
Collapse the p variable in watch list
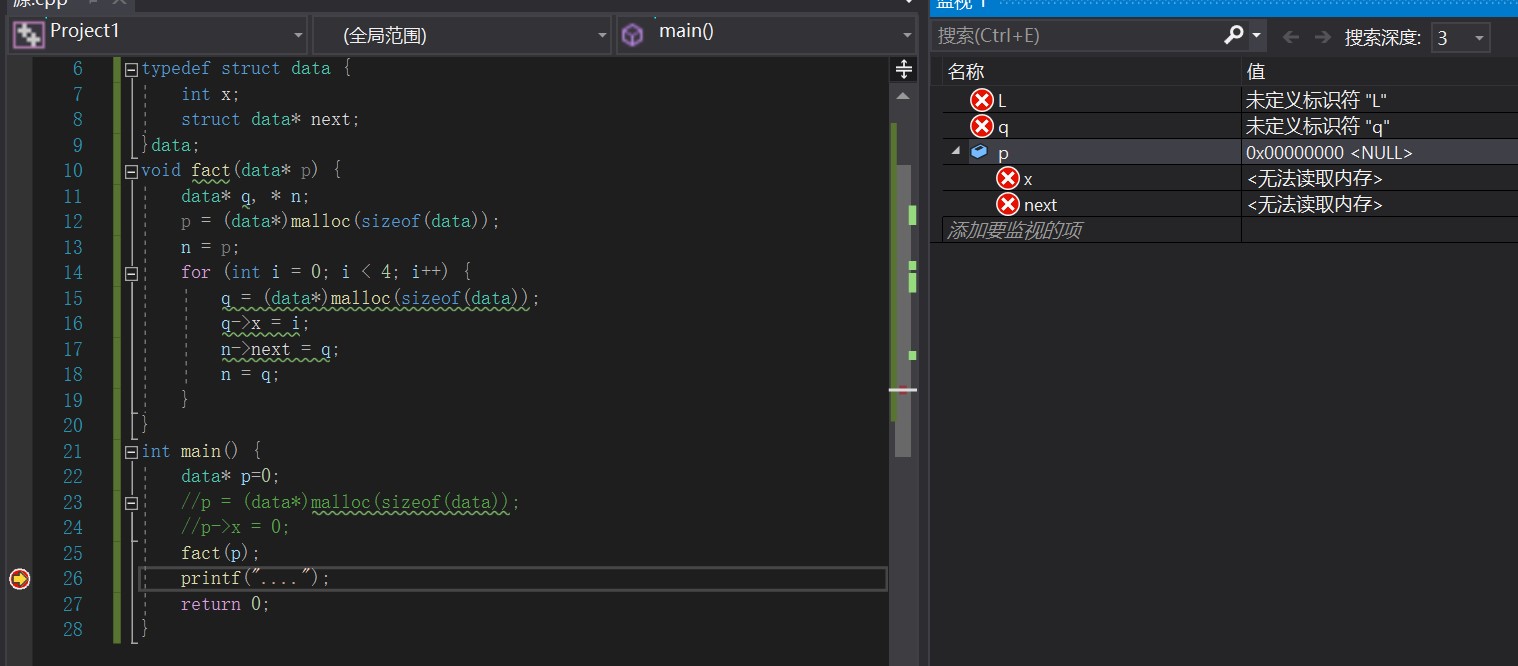click(x=955, y=151)
